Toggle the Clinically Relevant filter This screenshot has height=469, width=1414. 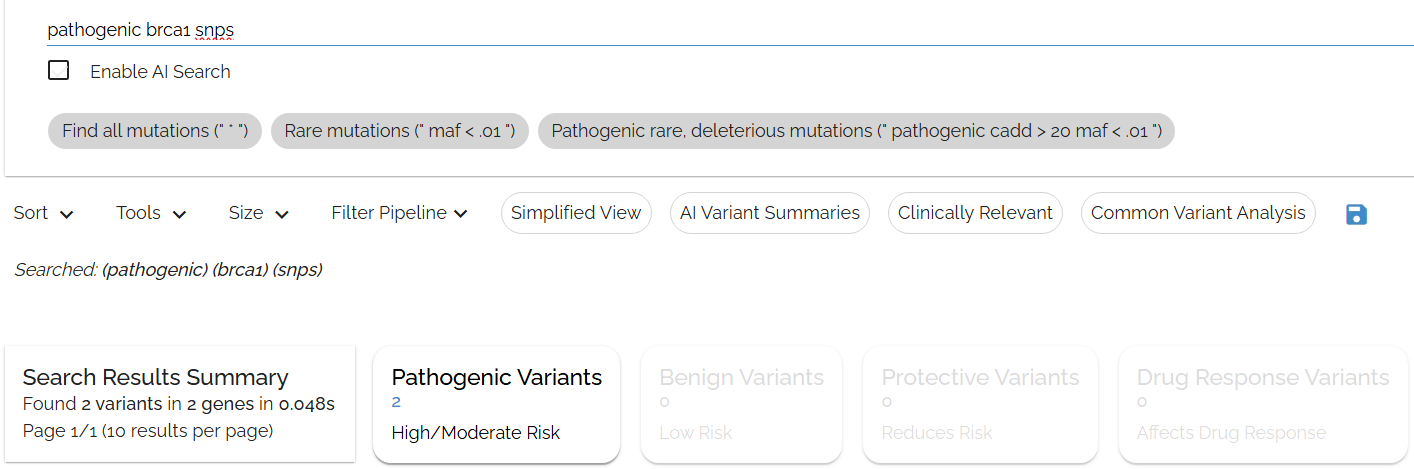(975, 213)
